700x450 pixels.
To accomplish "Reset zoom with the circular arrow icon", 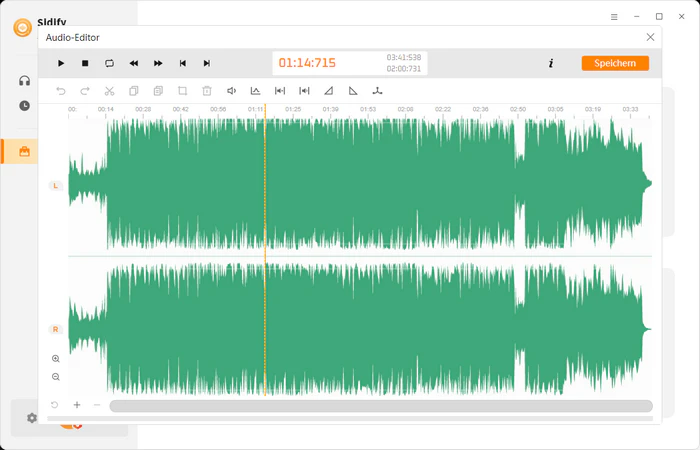I will pyautogui.click(x=54, y=405).
